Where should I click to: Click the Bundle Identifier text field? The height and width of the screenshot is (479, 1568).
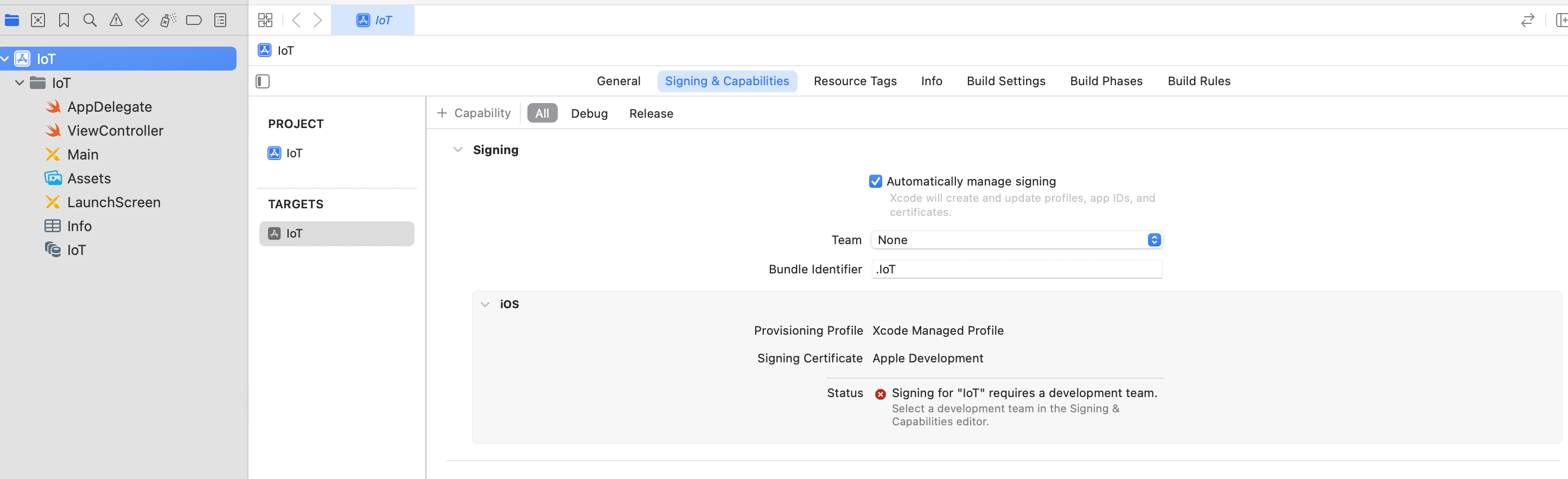pyautogui.click(x=1017, y=269)
